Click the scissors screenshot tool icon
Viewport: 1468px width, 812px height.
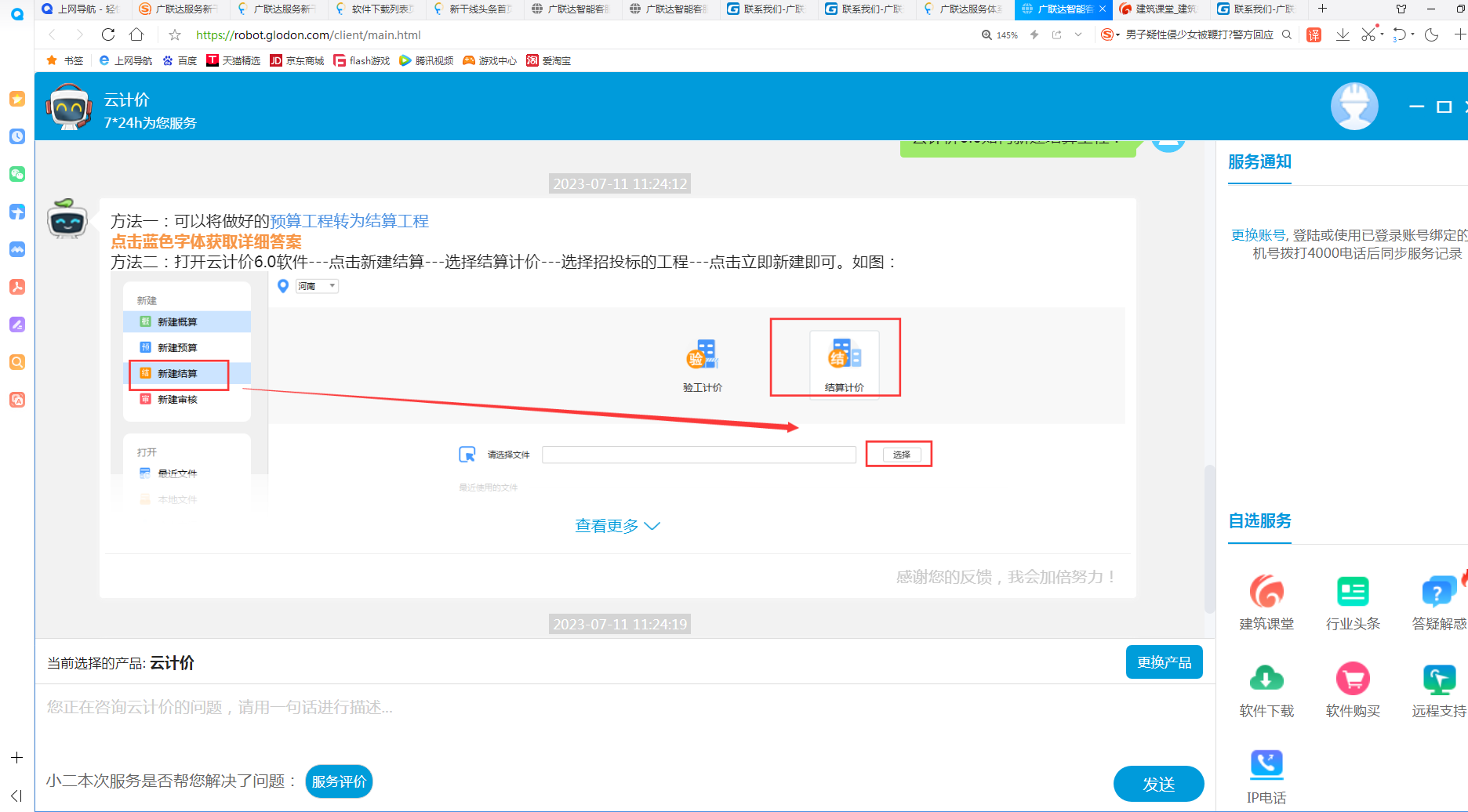[x=1368, y=34]
